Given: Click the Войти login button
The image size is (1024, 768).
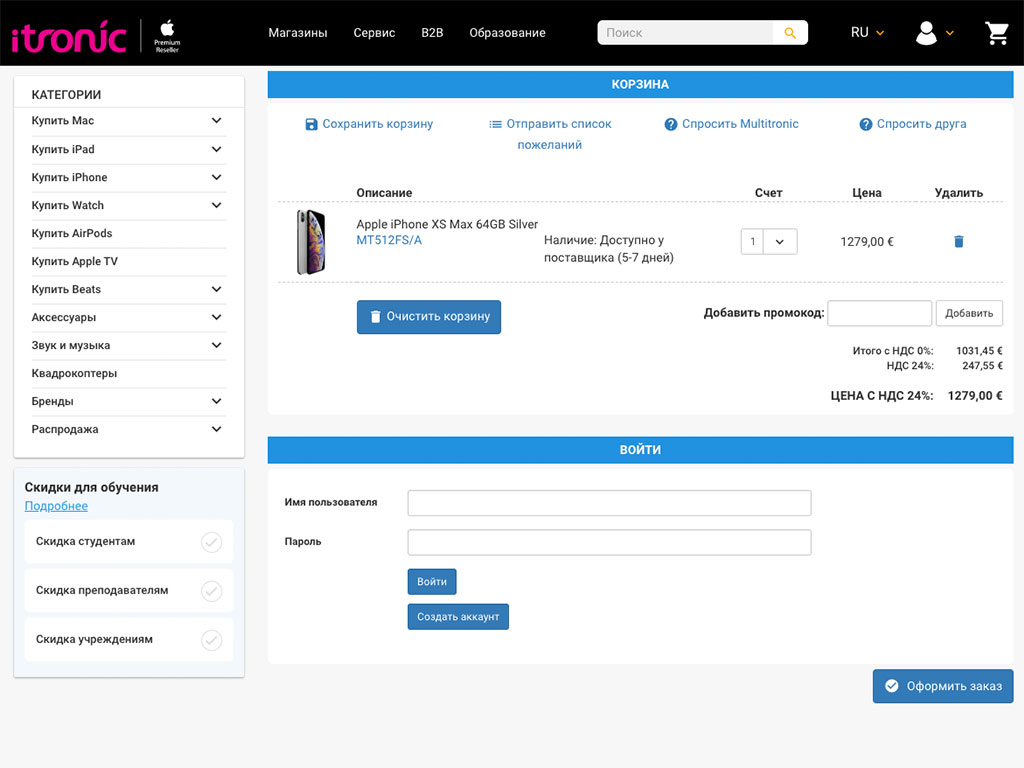Looking at the screenshot, I should [432, 582].
